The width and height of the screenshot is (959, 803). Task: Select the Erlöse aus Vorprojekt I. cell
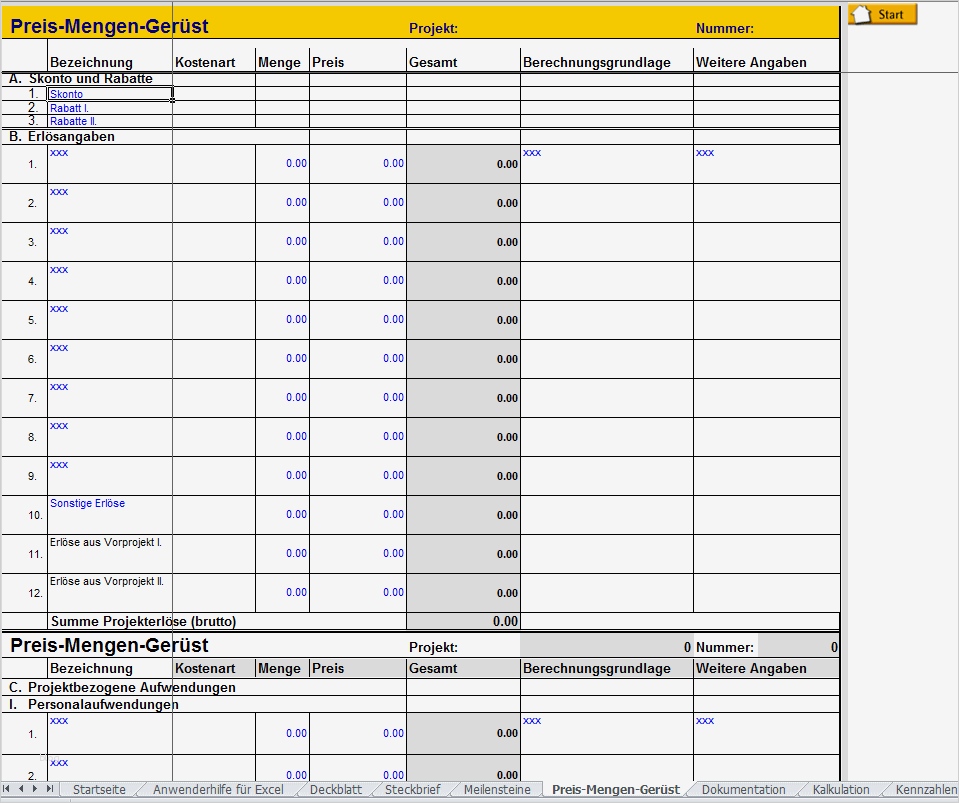110,554
